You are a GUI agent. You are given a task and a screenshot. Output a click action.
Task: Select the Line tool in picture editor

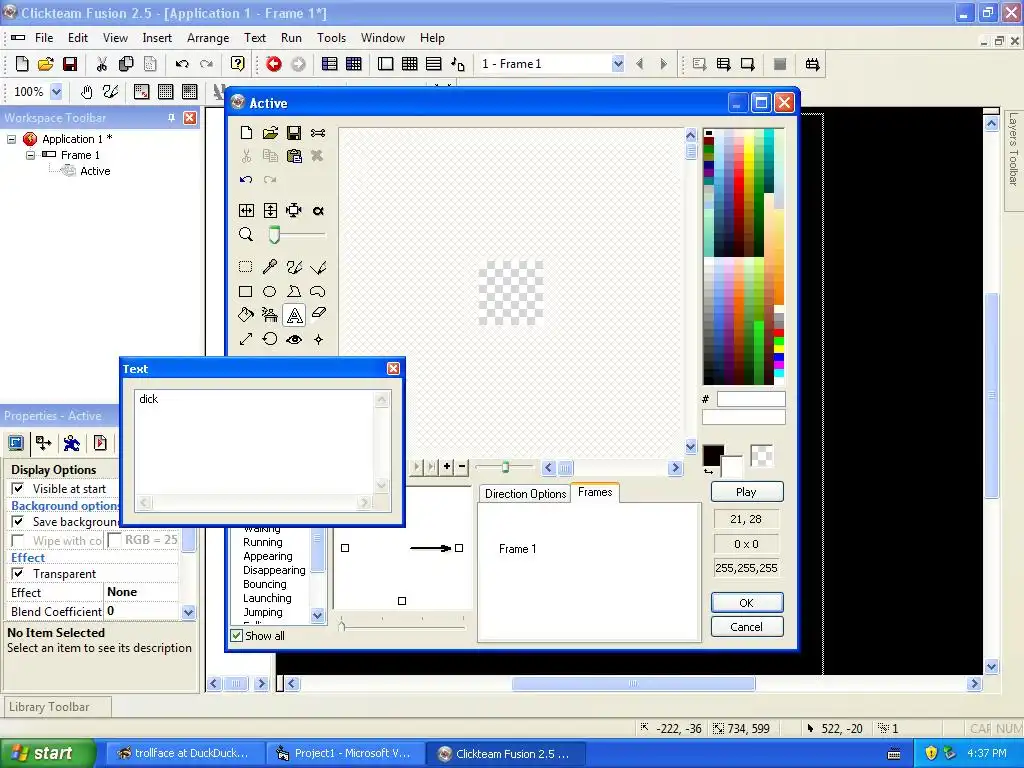[x=318, y=266]
